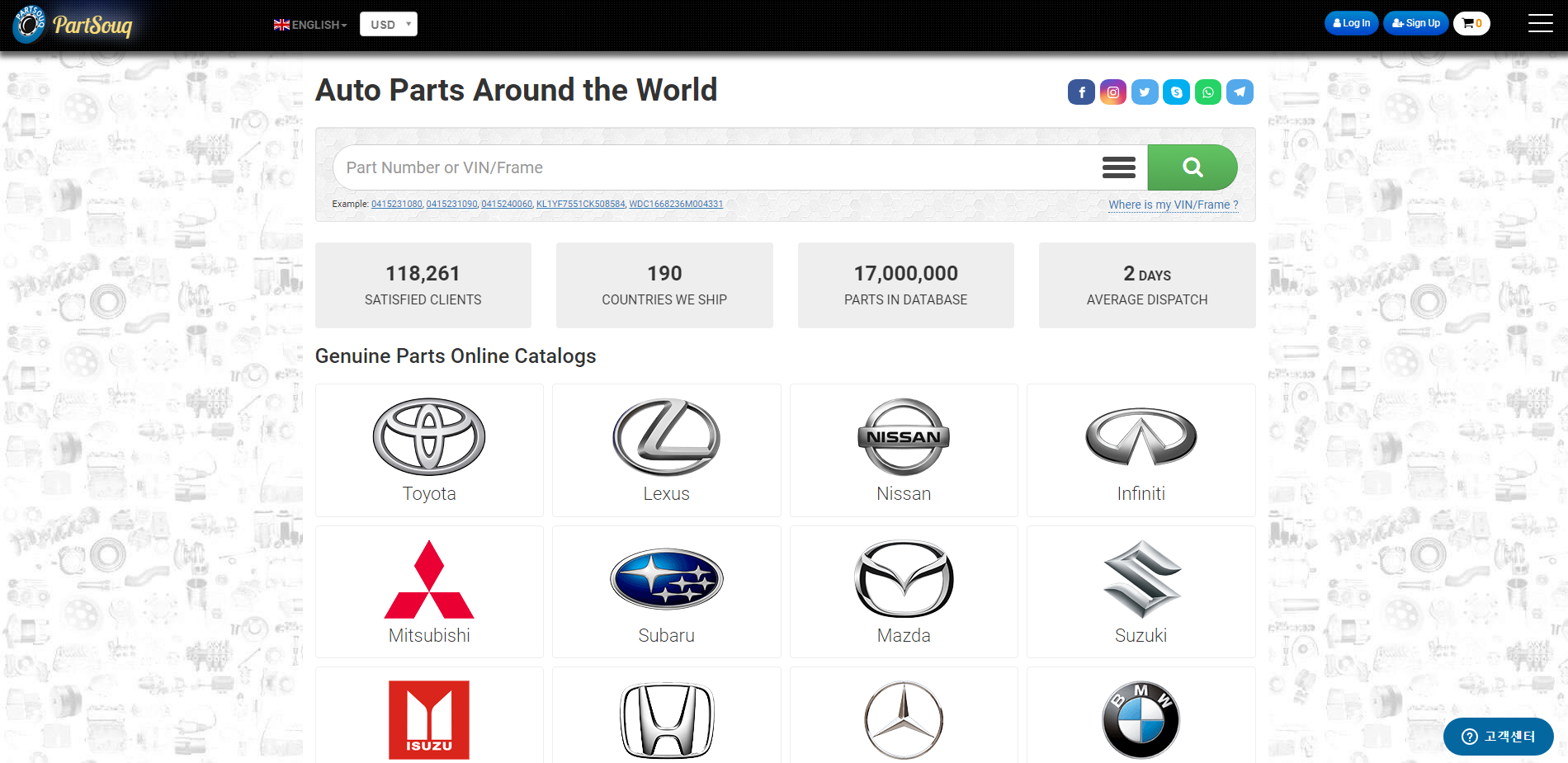Viewport: 1568px width, 763px height.
Task: Click the 2 Days Average Dispatch card
Action: coord(1147,285)
